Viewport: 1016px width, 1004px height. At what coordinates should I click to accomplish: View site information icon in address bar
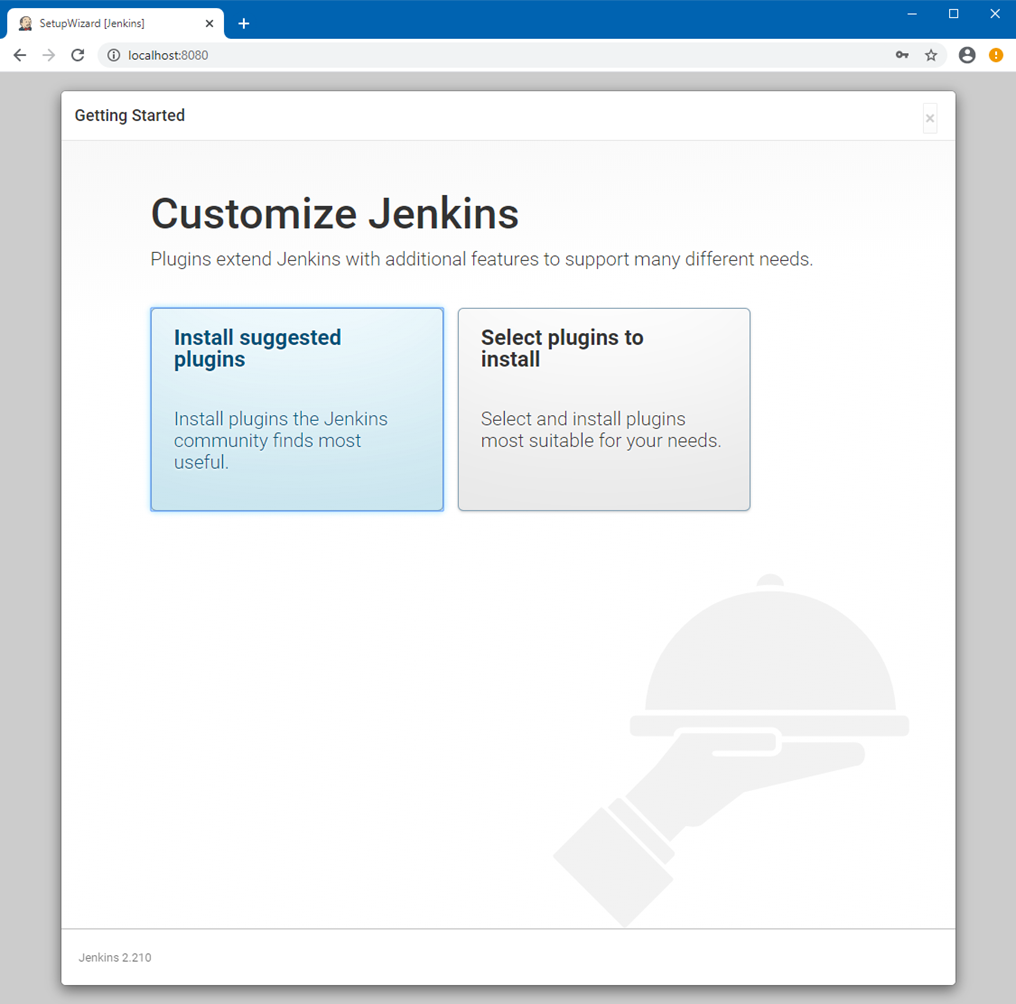[113, 55]
